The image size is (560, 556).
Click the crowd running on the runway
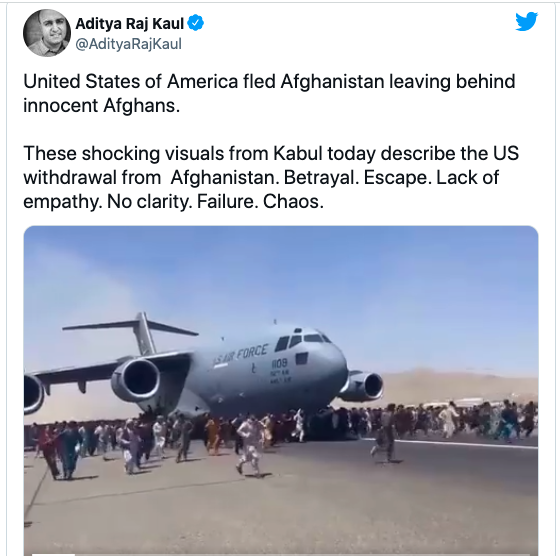pos(281,432)
